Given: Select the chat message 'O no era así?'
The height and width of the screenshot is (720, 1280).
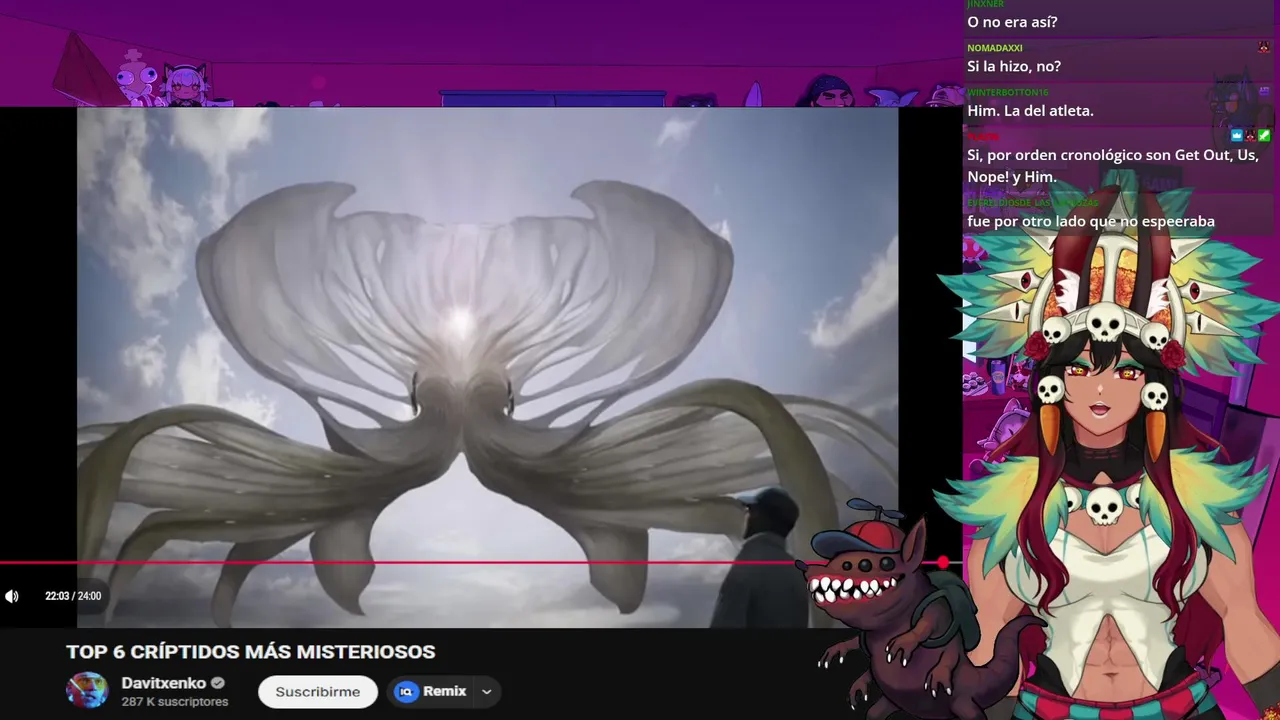Looking at the screenshot, I should [1012, 22].
